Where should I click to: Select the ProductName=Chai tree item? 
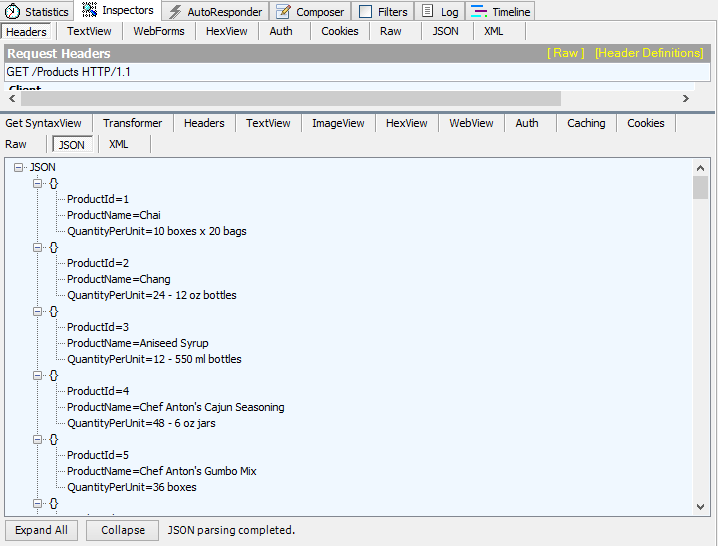[x=113, y=215]
